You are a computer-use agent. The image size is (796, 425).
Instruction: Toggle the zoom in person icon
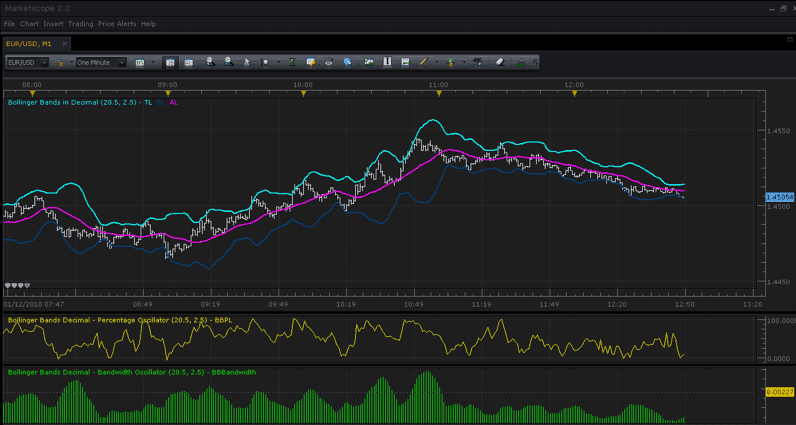[x=210, y=62]
